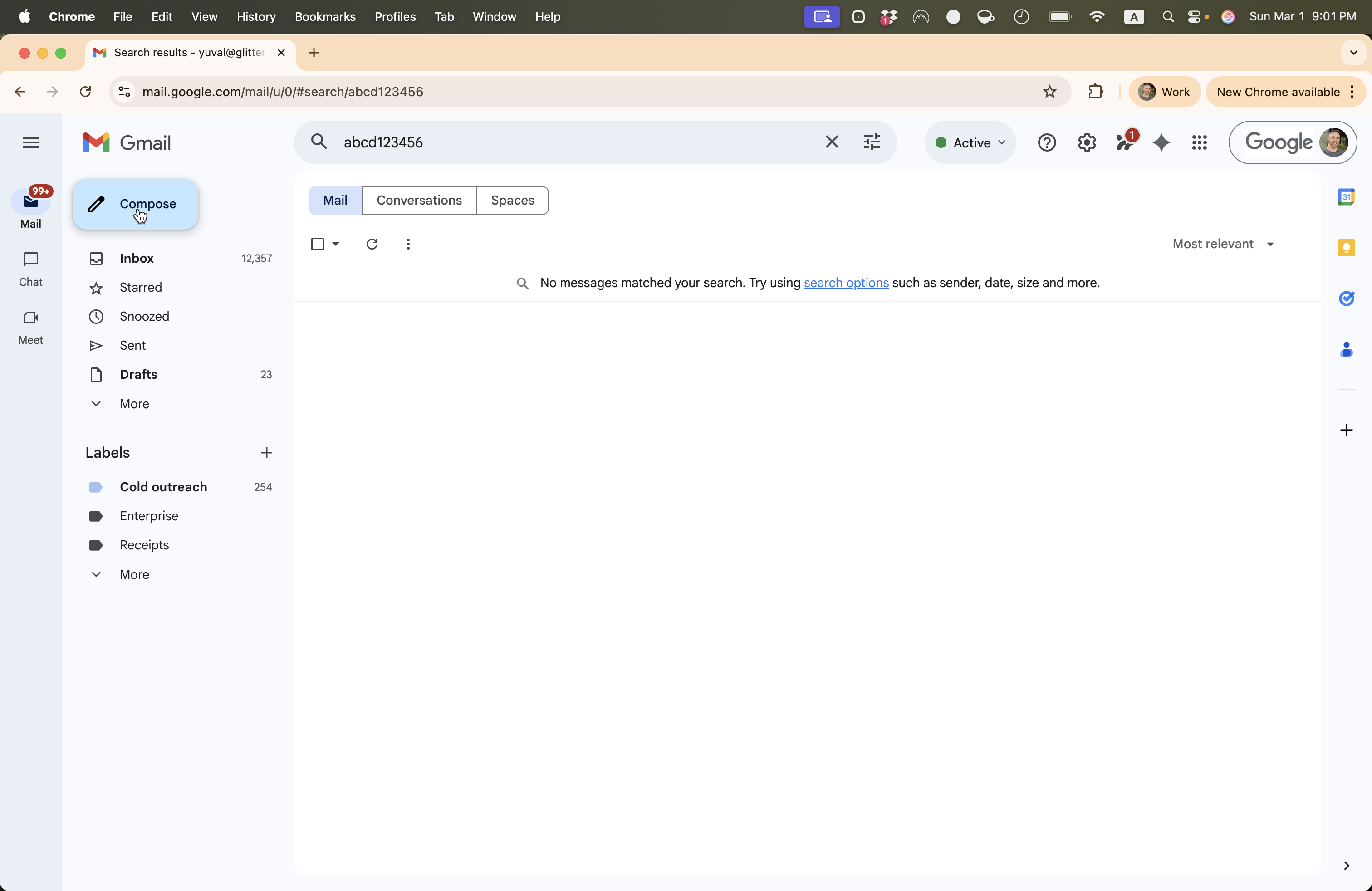Open Gmail settings gear icon
Viewport: 1372px width, 891px height.
[x=1086, y=142]
